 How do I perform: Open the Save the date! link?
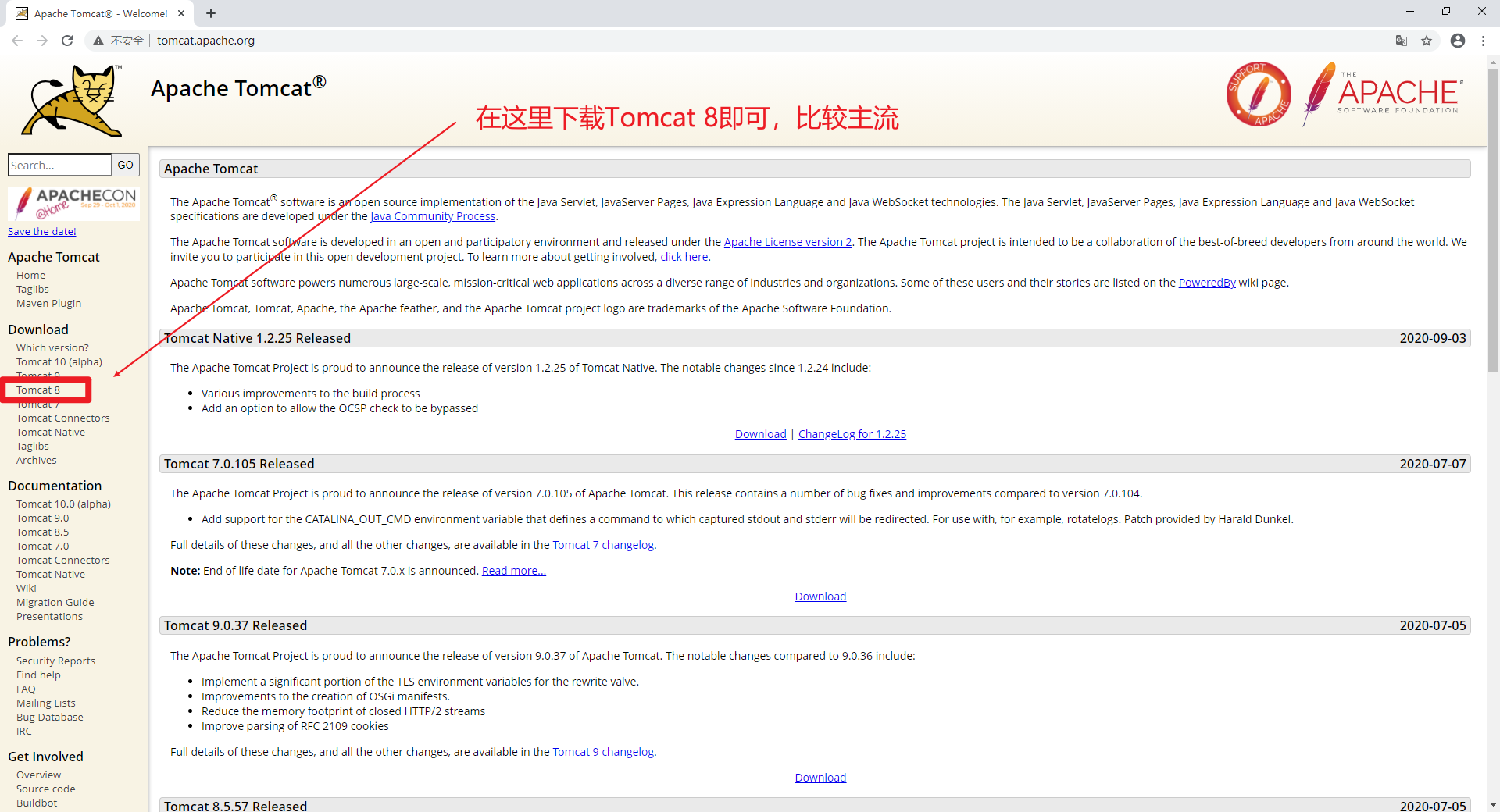click(x=42, y=231)
